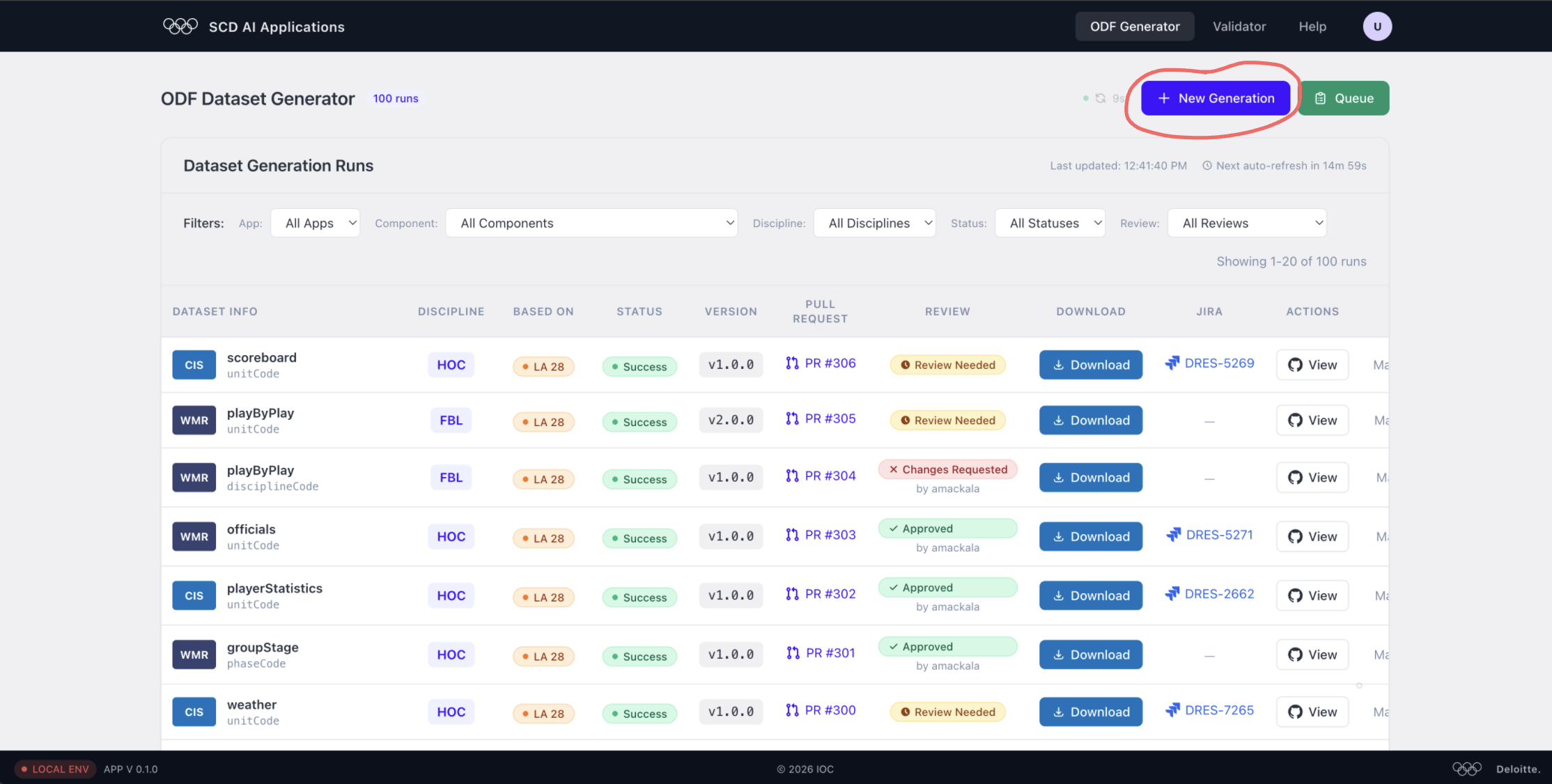Image resolution: width=1552 pixels, height=784 pixels.
Task: Click the Success status for weather row
Action: (x=639, y=714)
